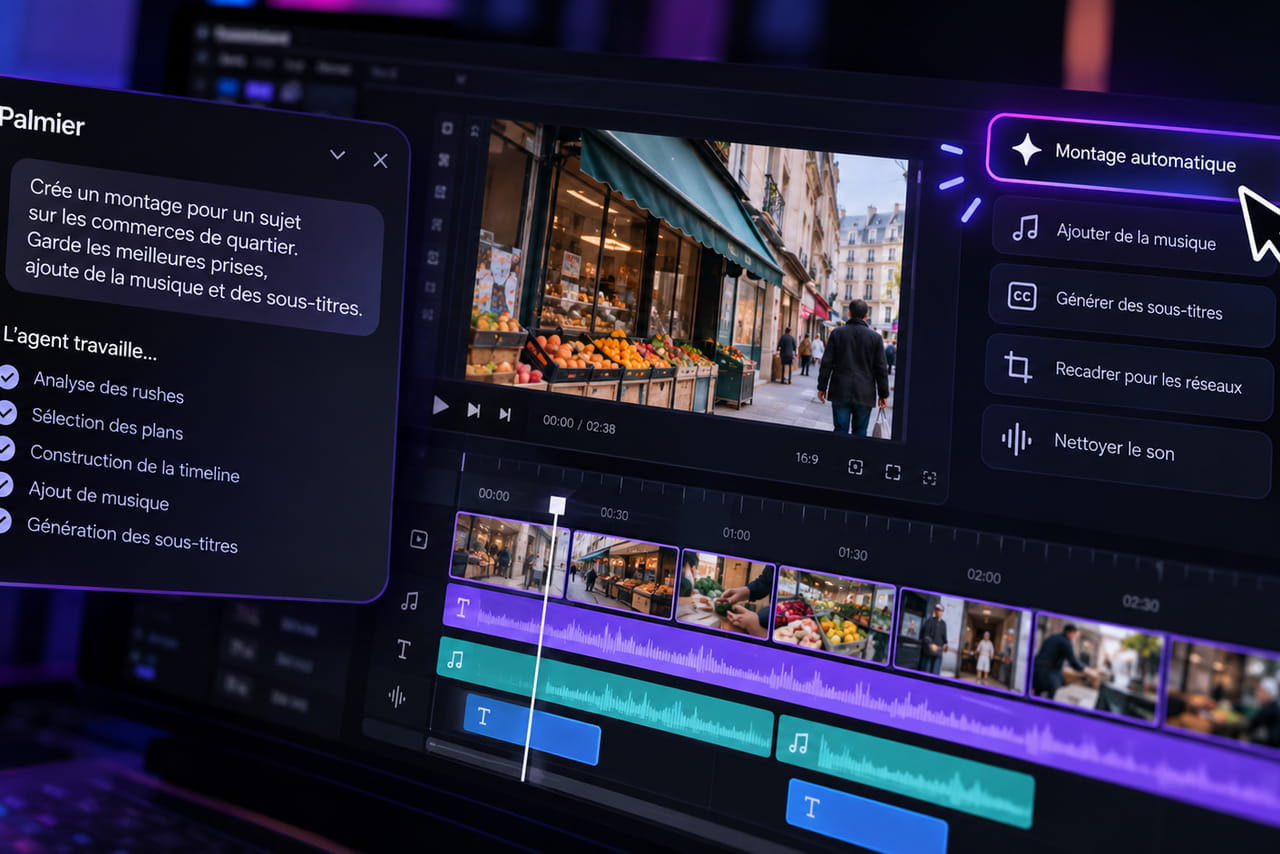Jump to the 00:30 mark on the ruler
The height and width of the screenshot is (854, 1280).
(614, 514)
